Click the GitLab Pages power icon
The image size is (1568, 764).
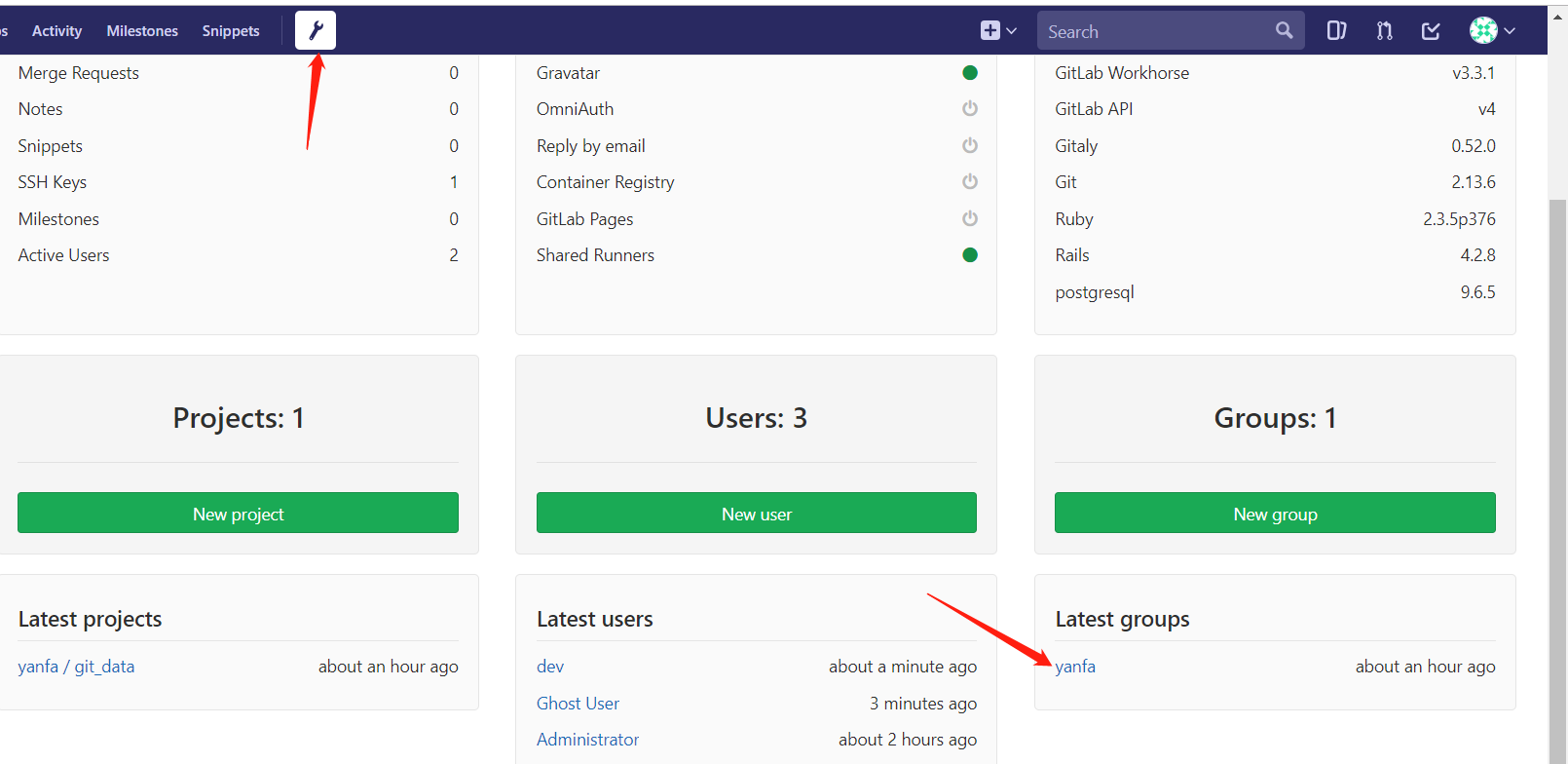coord(970,218)
